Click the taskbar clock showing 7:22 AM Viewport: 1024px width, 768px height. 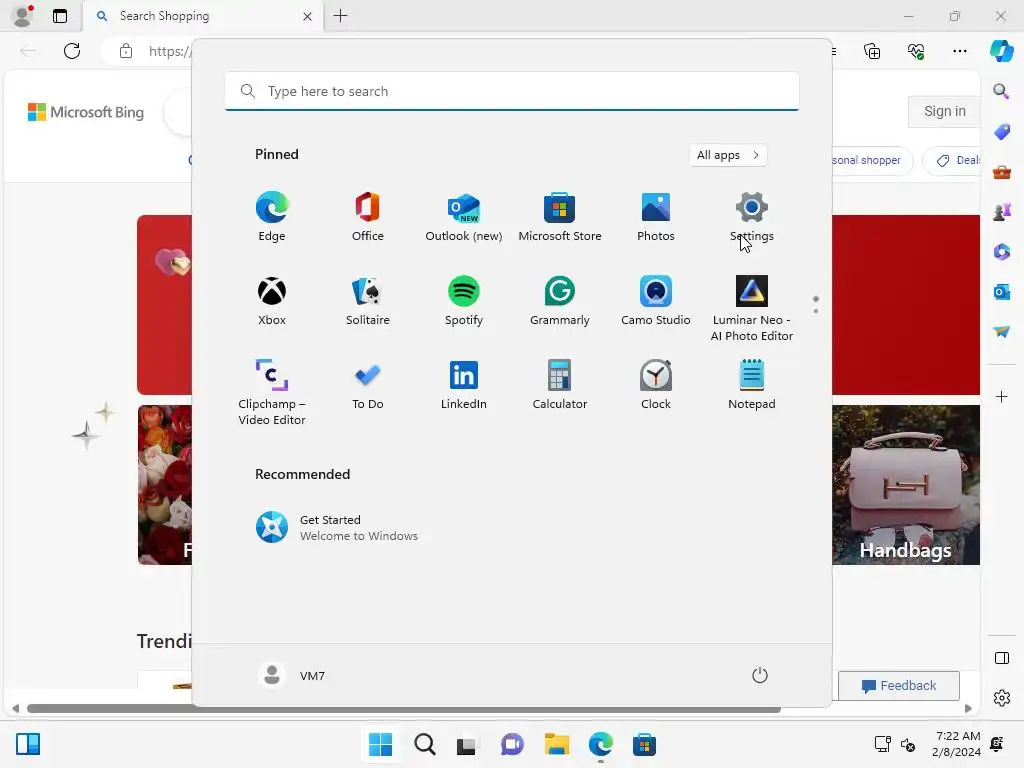[957, 744]
